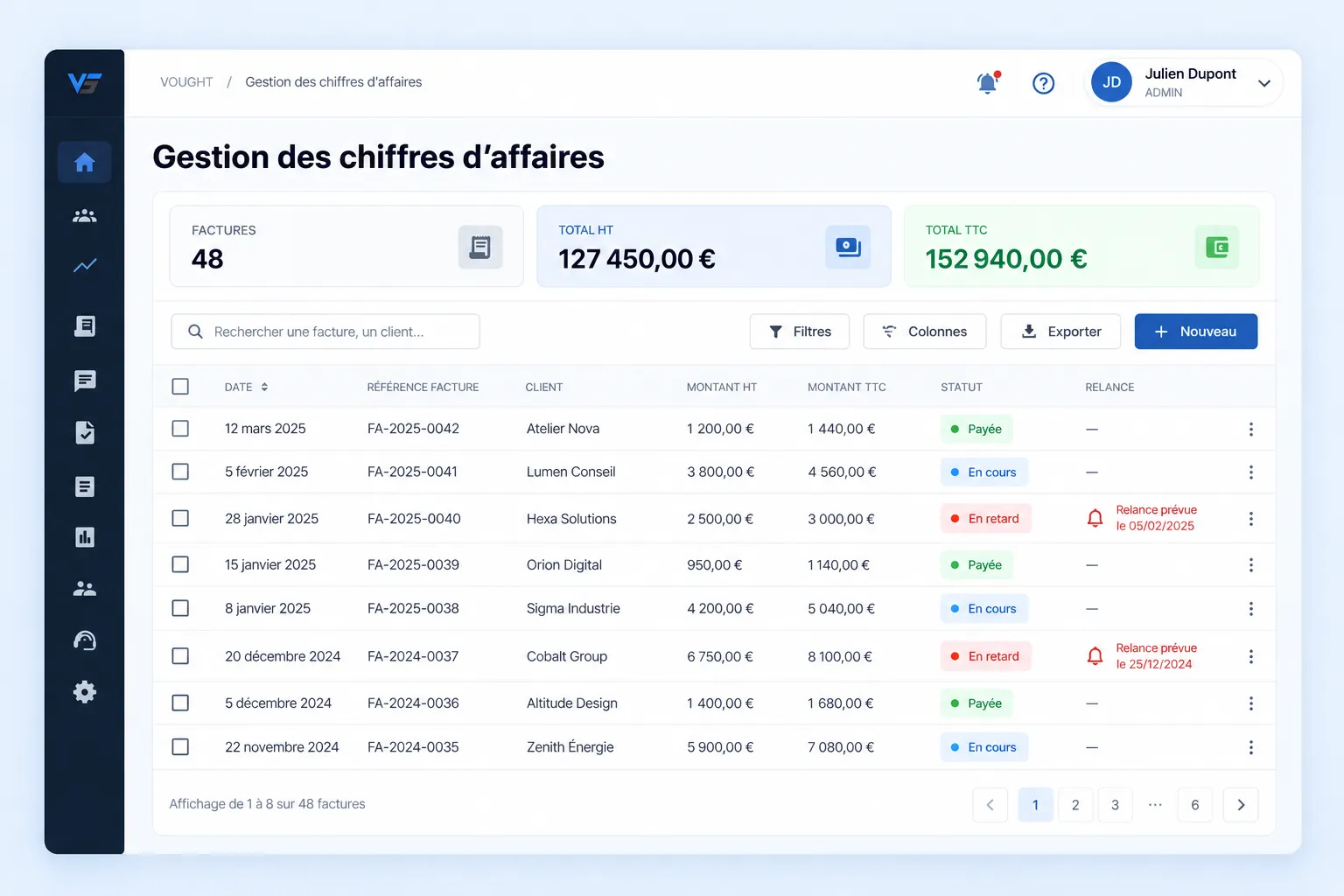Click the FACTURES count card

tap(346, 246)
